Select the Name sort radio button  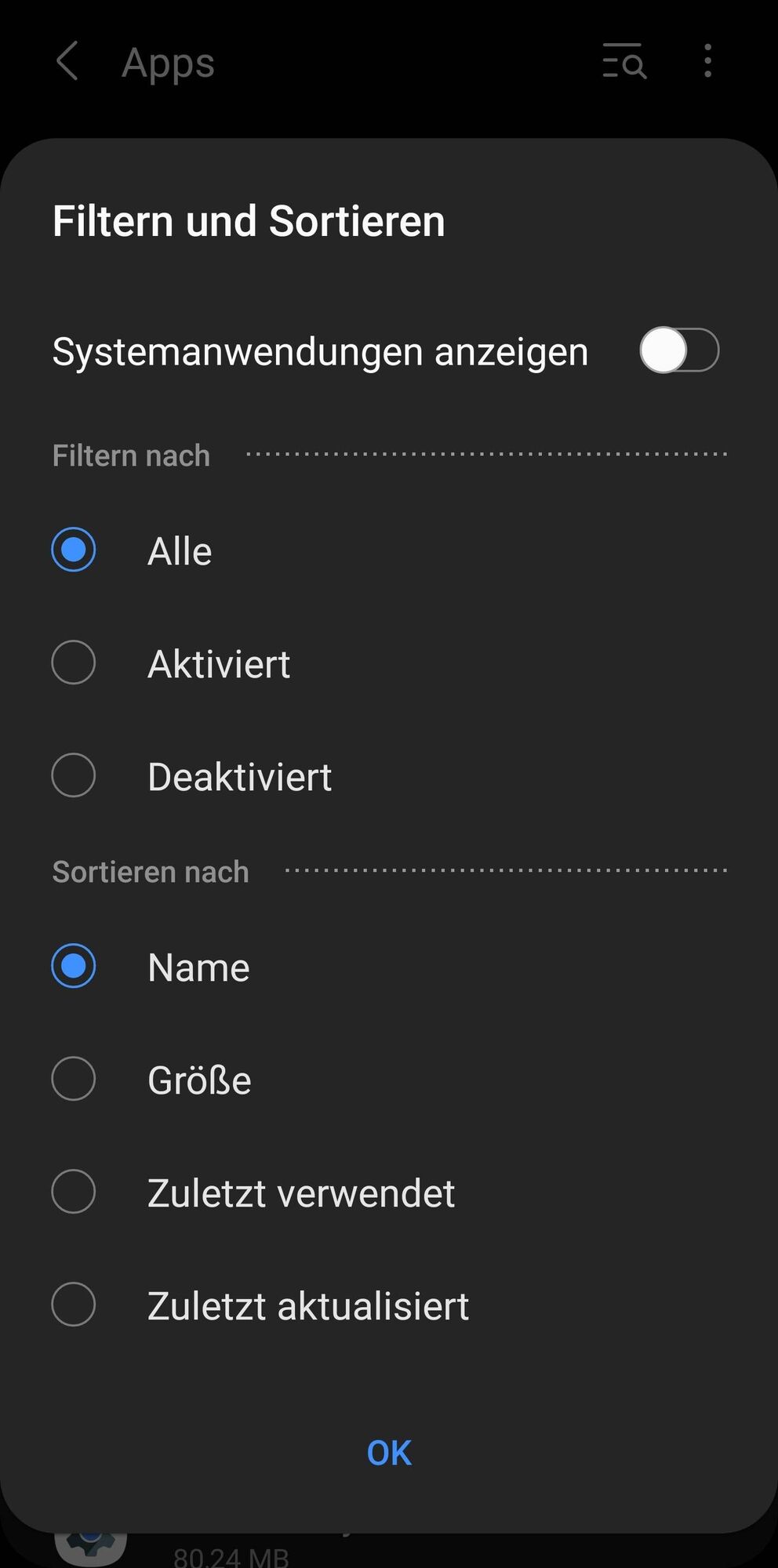tap(74, 966)
